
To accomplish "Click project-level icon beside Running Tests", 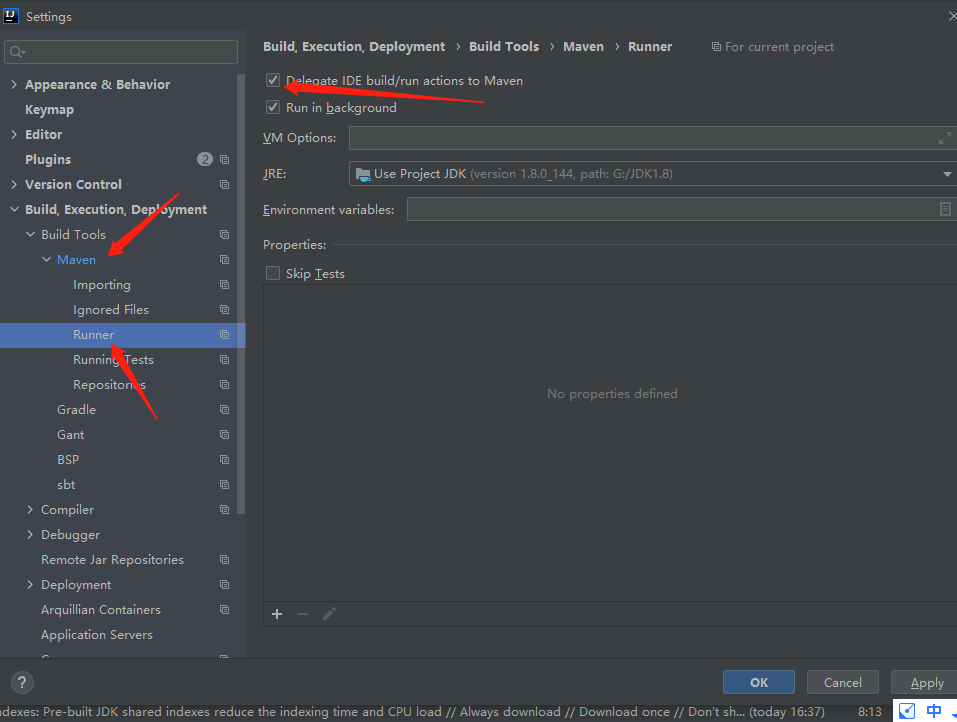I will [225, 359].
